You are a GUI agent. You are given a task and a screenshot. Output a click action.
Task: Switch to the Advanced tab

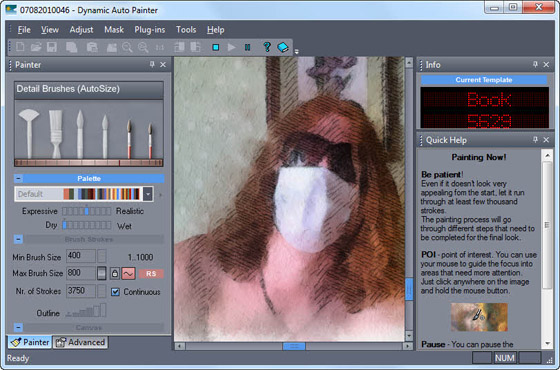pos(80,342)
